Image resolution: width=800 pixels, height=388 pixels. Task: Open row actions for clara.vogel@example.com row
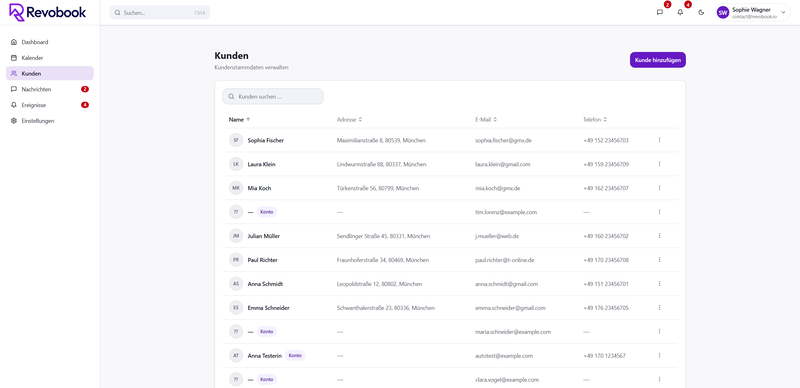659,380
